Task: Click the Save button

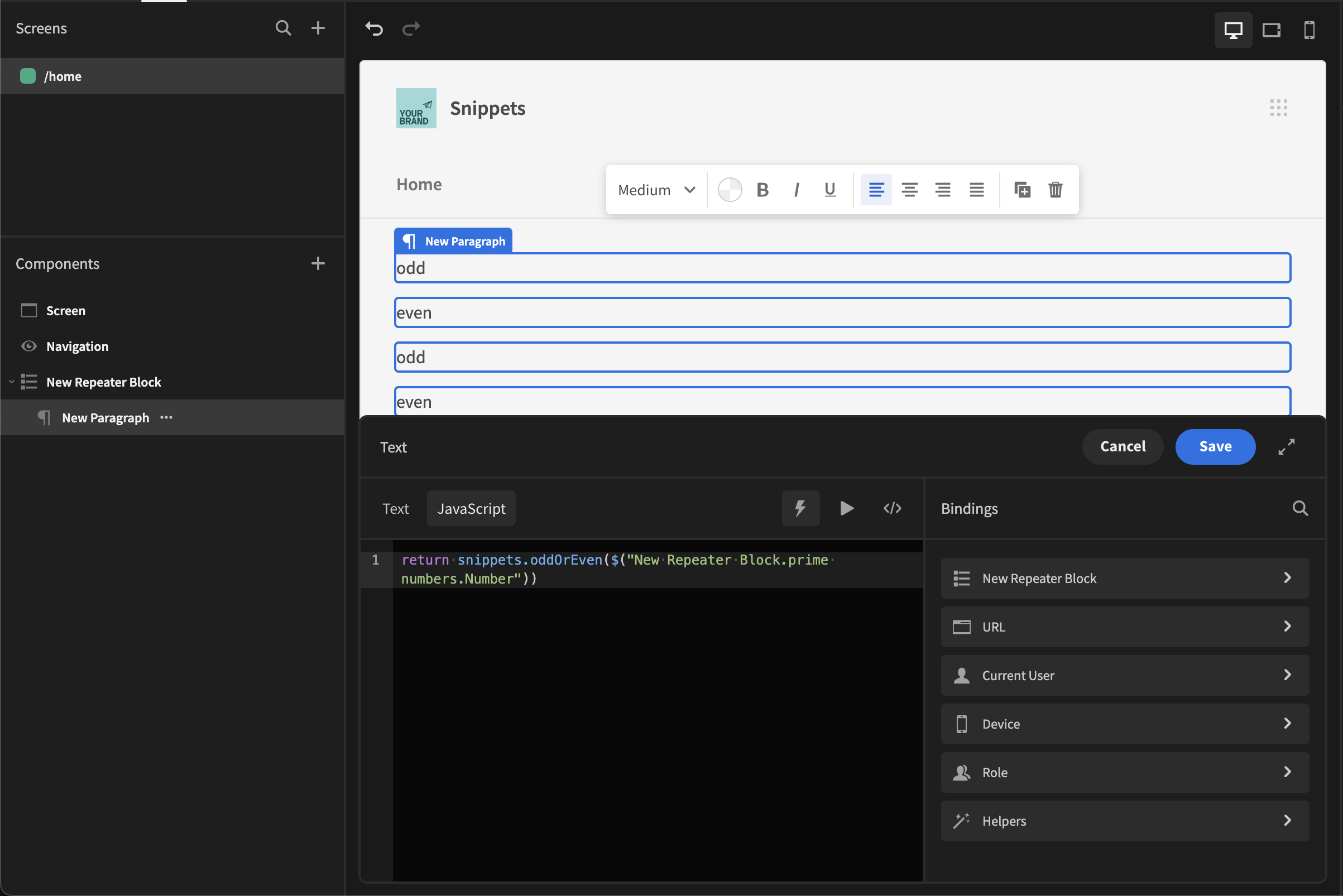Action: [x=1215, y=447]
